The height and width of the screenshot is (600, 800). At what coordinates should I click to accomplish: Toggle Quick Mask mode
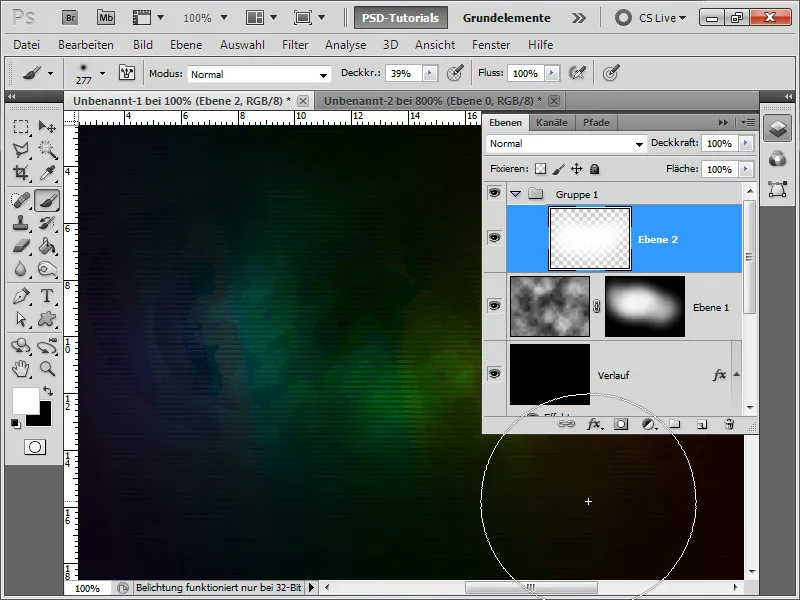tap(35, 447)
